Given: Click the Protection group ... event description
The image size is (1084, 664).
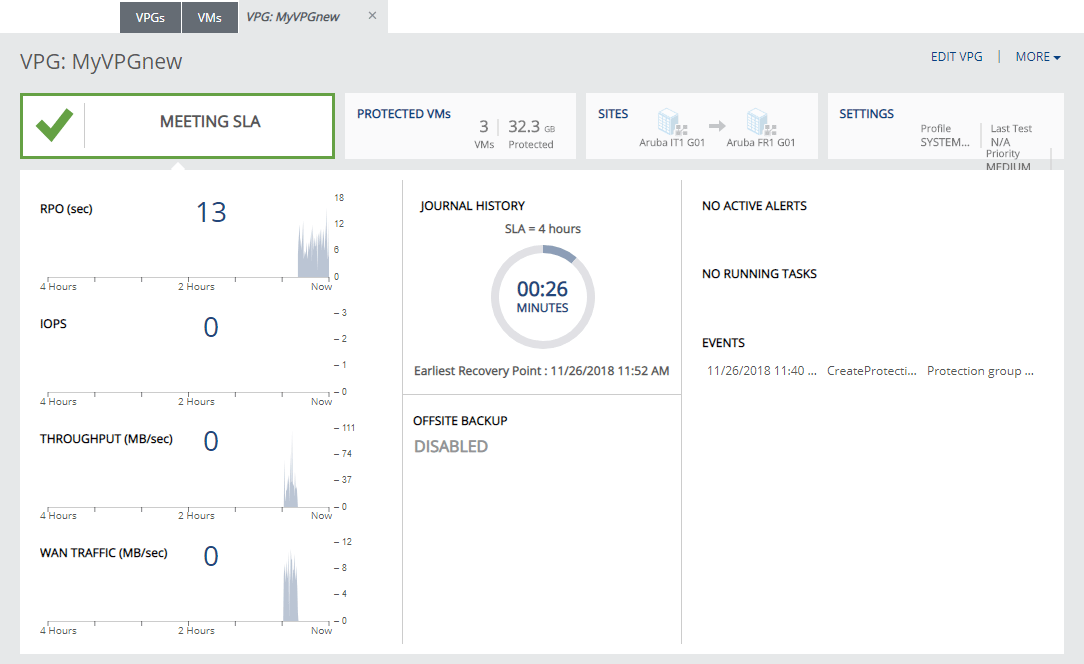Looking at the screenshot, I should (980, 371).
